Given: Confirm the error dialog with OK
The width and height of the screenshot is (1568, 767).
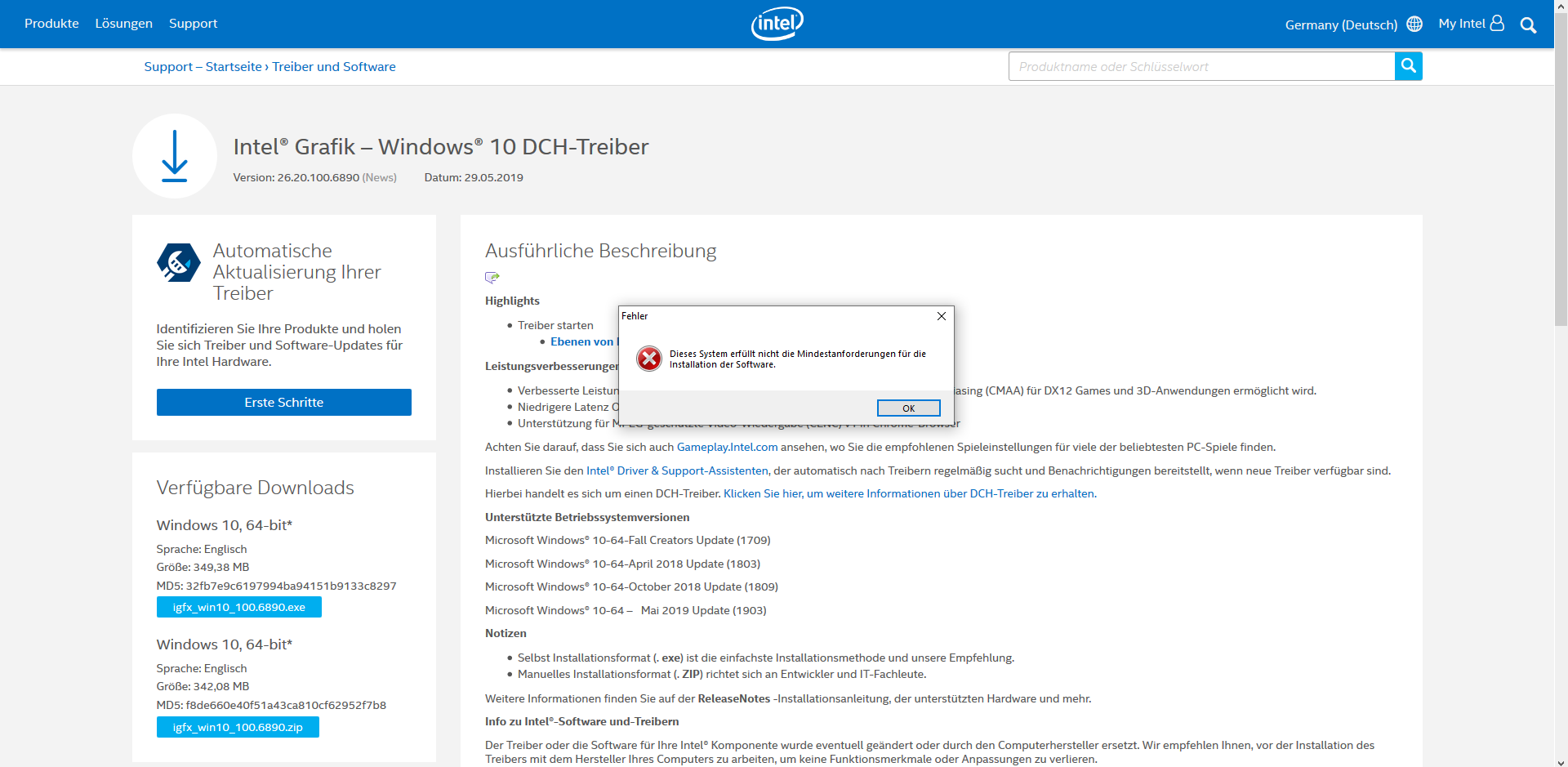Looking at the screenshot, I should click(908, 408).
